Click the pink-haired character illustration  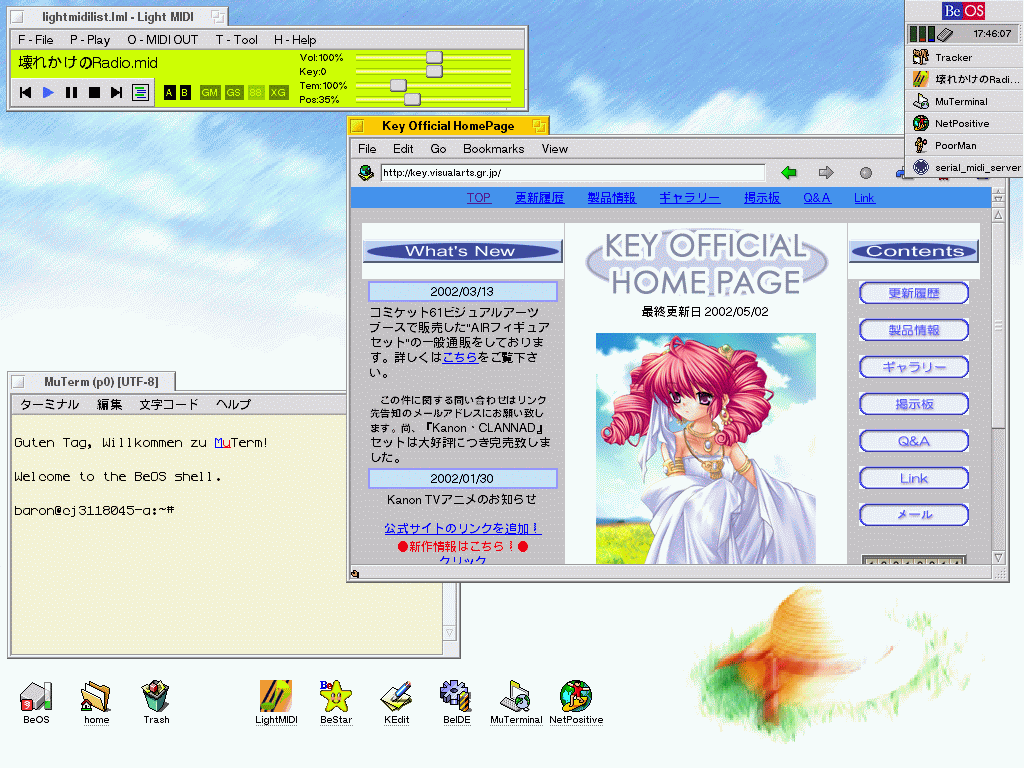pyautogui.click(x=706, y=448)
